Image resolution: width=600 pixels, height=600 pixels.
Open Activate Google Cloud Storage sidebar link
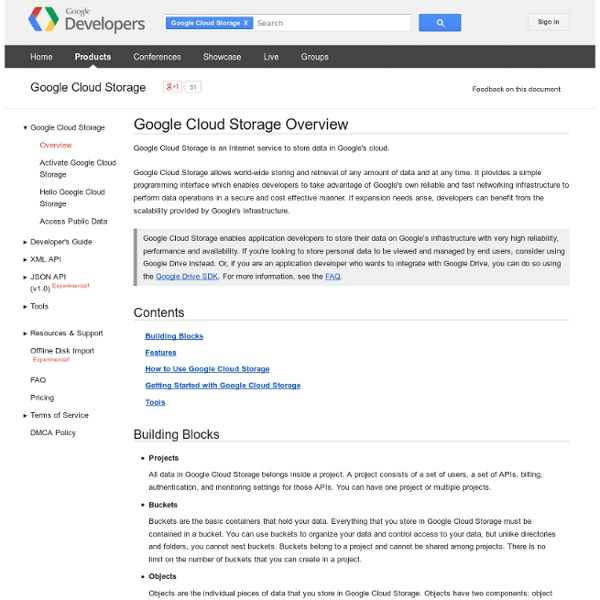click(78, 168)
